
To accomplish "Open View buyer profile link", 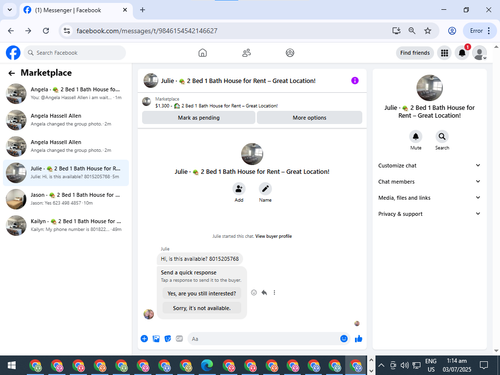I will click(273, 236).
